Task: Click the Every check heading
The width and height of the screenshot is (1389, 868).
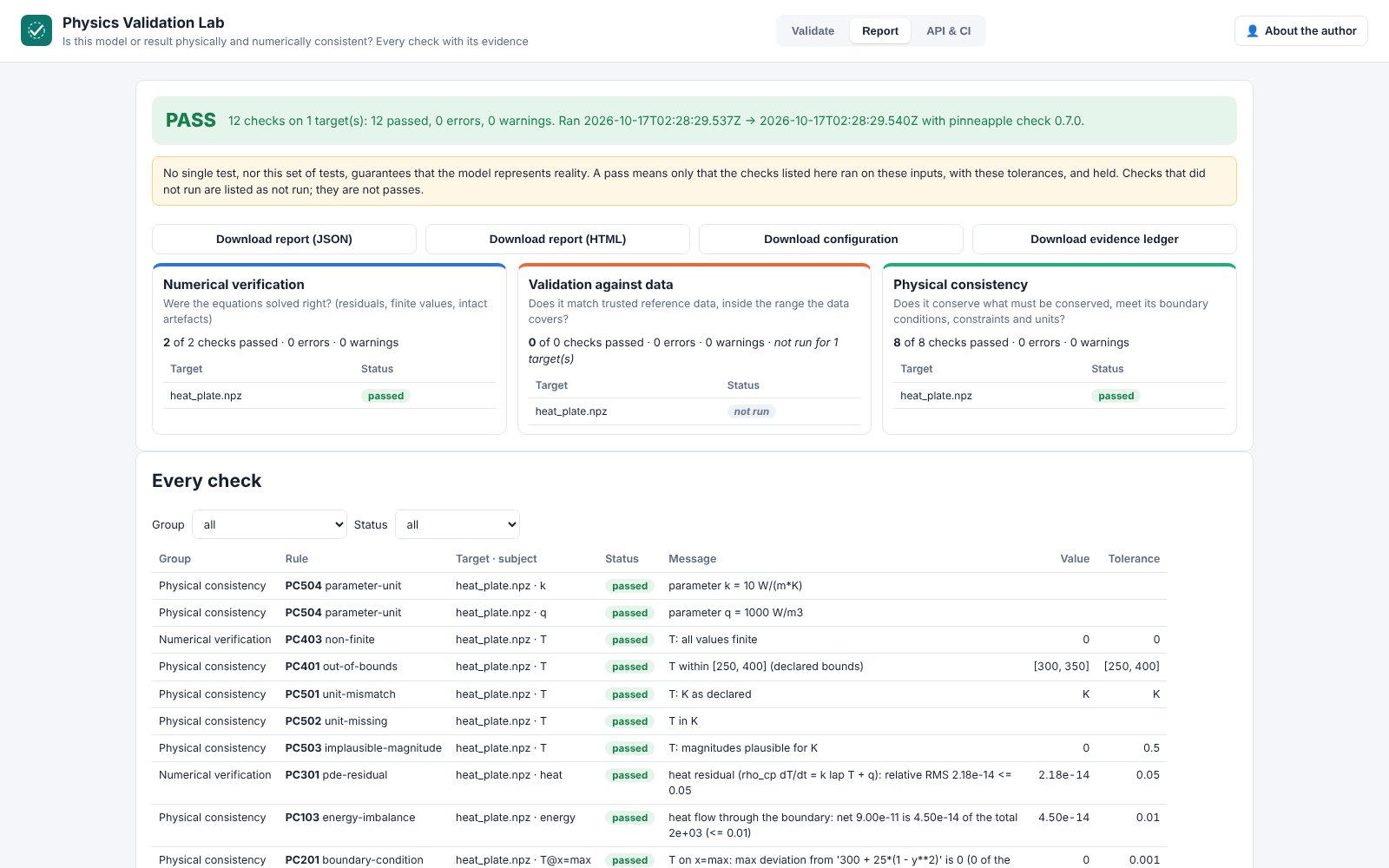Action: 207,481
